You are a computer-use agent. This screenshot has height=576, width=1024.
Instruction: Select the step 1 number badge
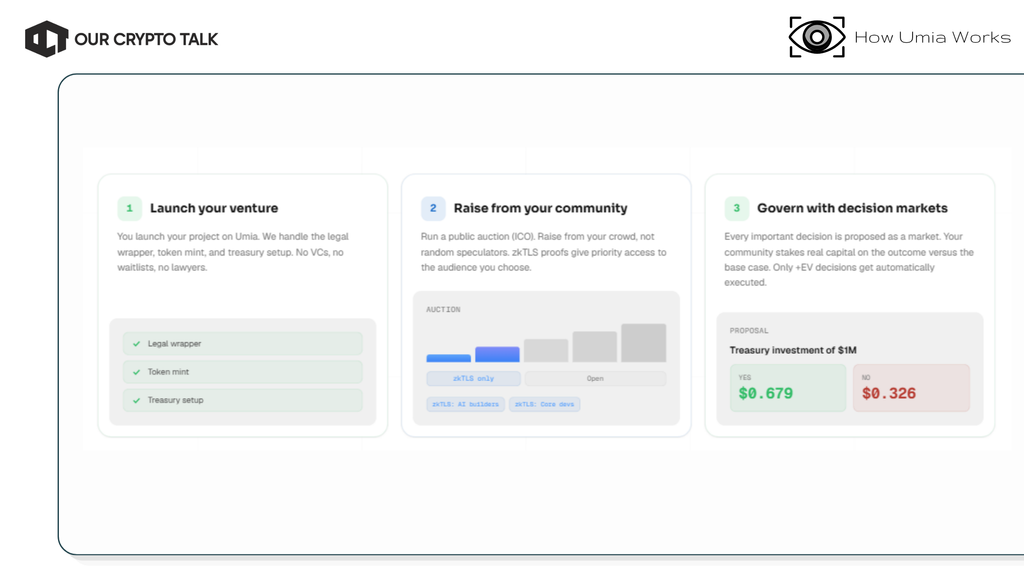click(129, 208)
